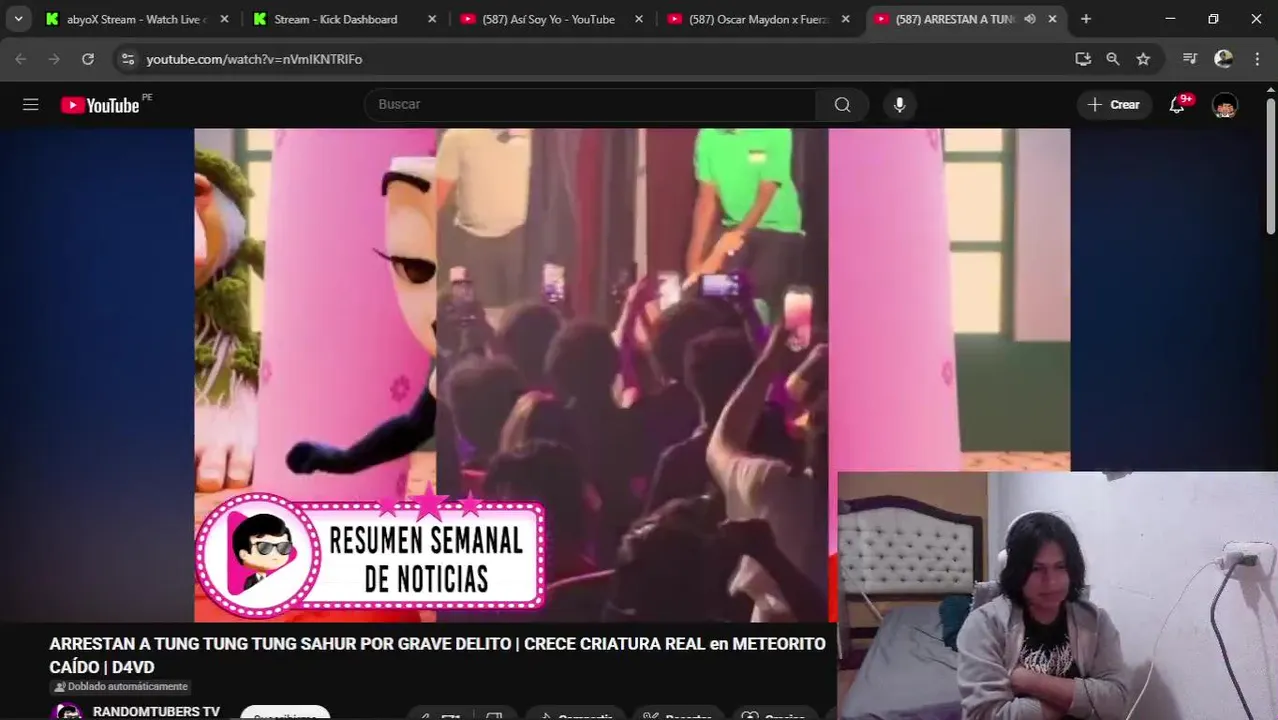1278x720 pixels.
Task: Click install app icon in address bar
Action: click(1083, 59)
